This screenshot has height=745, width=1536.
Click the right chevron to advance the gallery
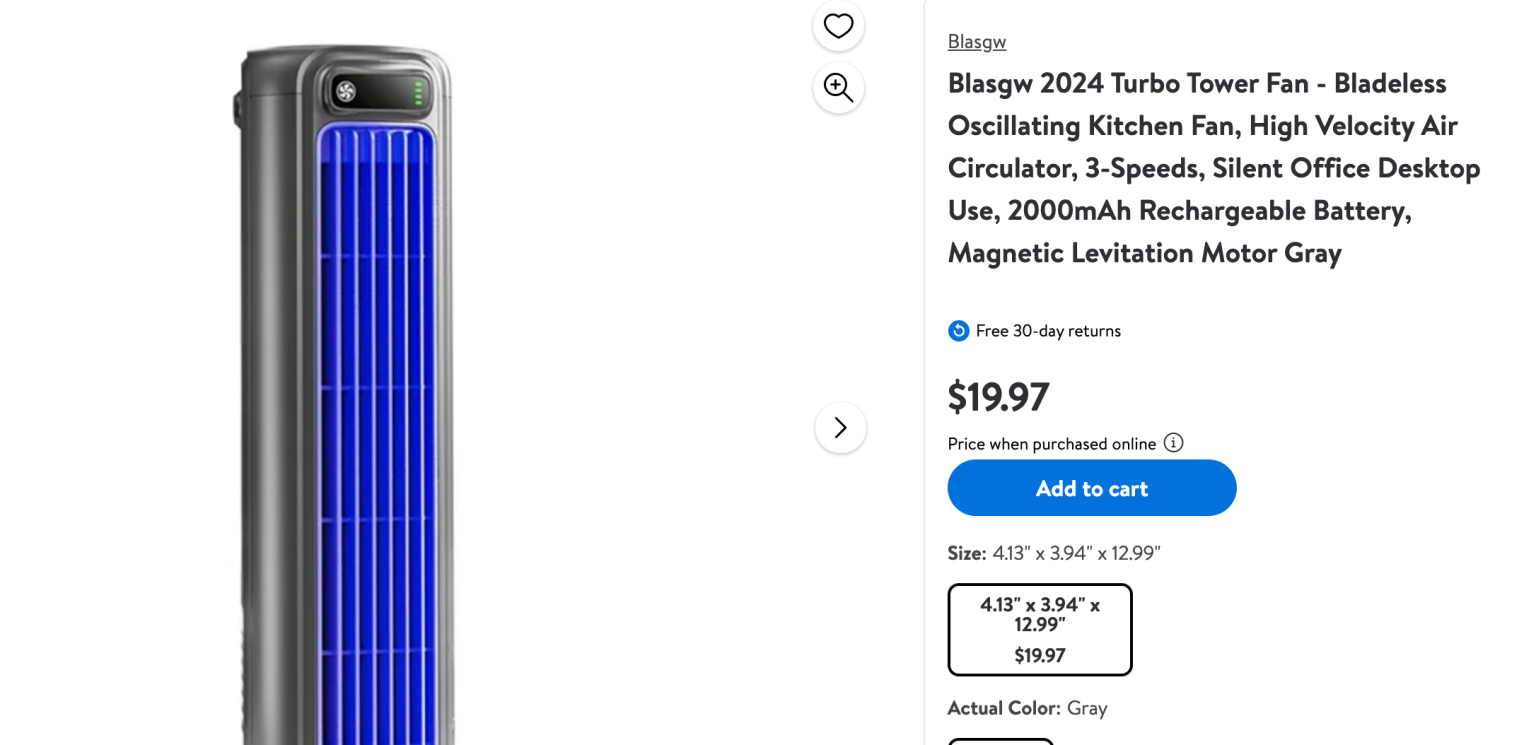(840, 427)
